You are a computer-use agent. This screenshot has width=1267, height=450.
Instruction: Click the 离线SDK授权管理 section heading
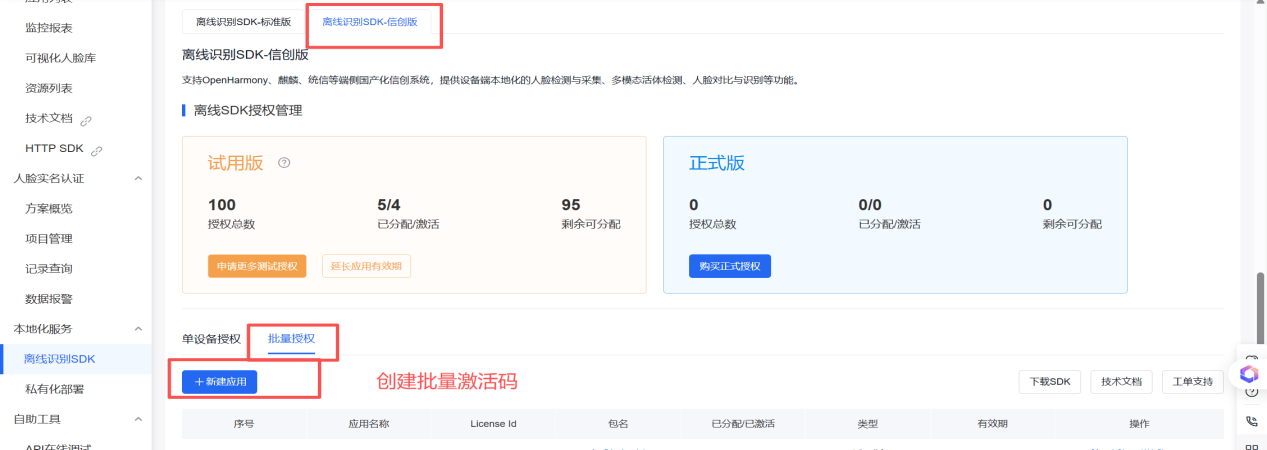point(248,110)
